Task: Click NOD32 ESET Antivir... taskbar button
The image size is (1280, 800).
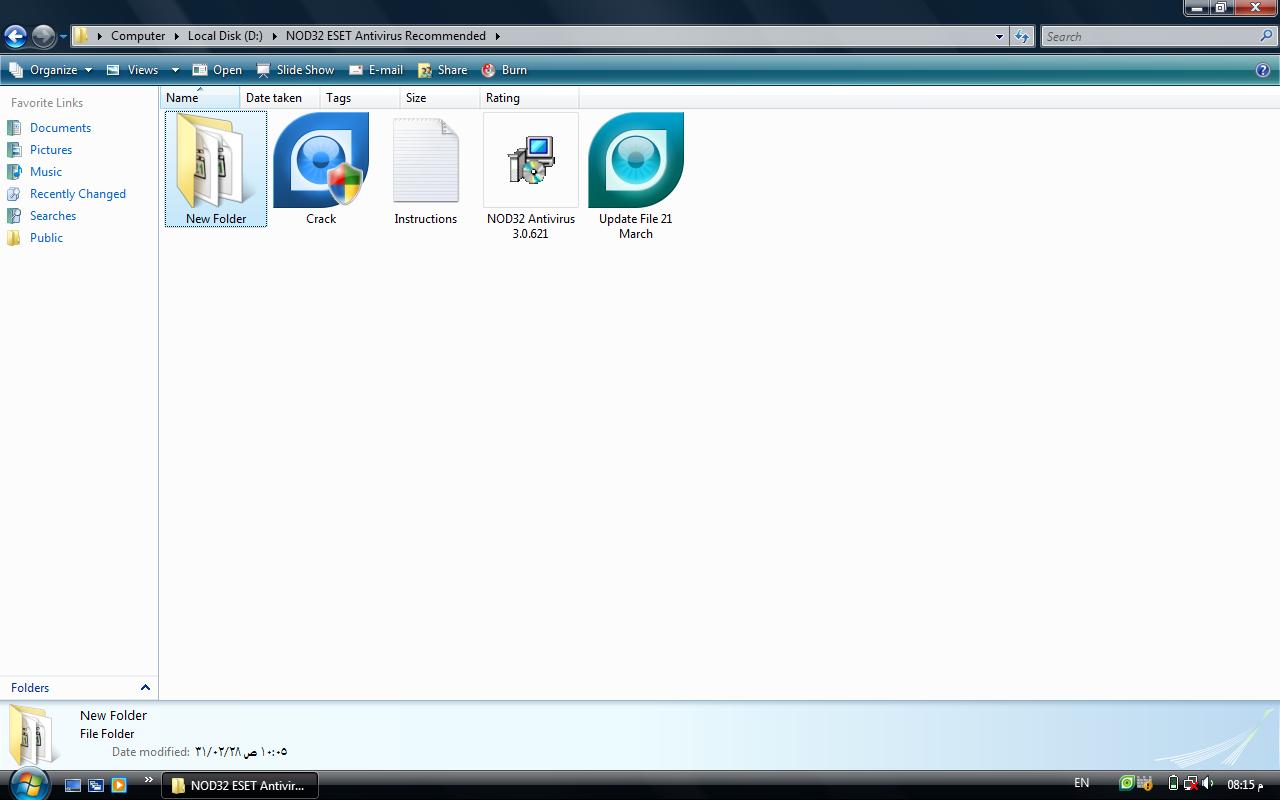Action: 240,785
